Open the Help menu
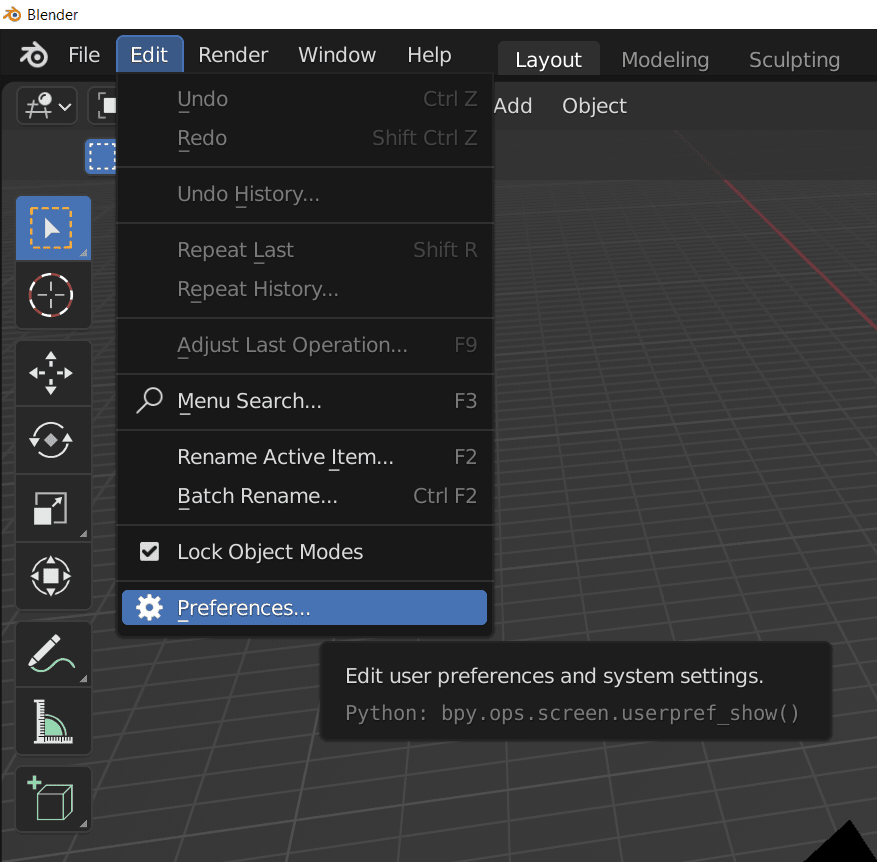 [x=429, y=54]
